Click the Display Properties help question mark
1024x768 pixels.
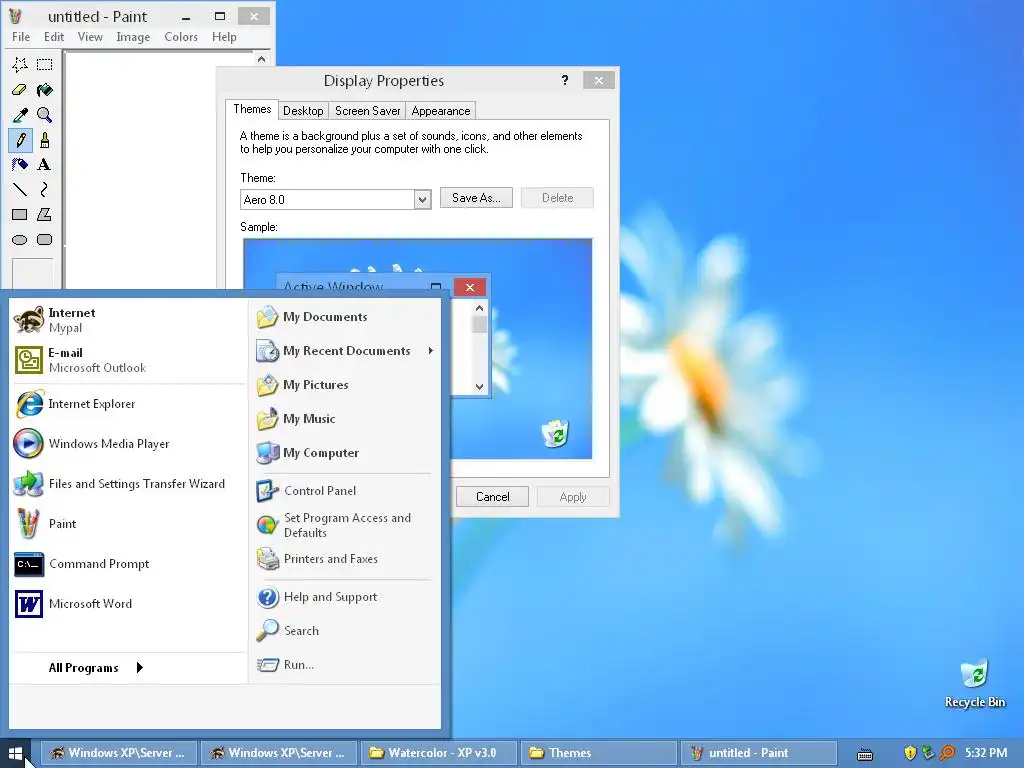click(565, 80)
